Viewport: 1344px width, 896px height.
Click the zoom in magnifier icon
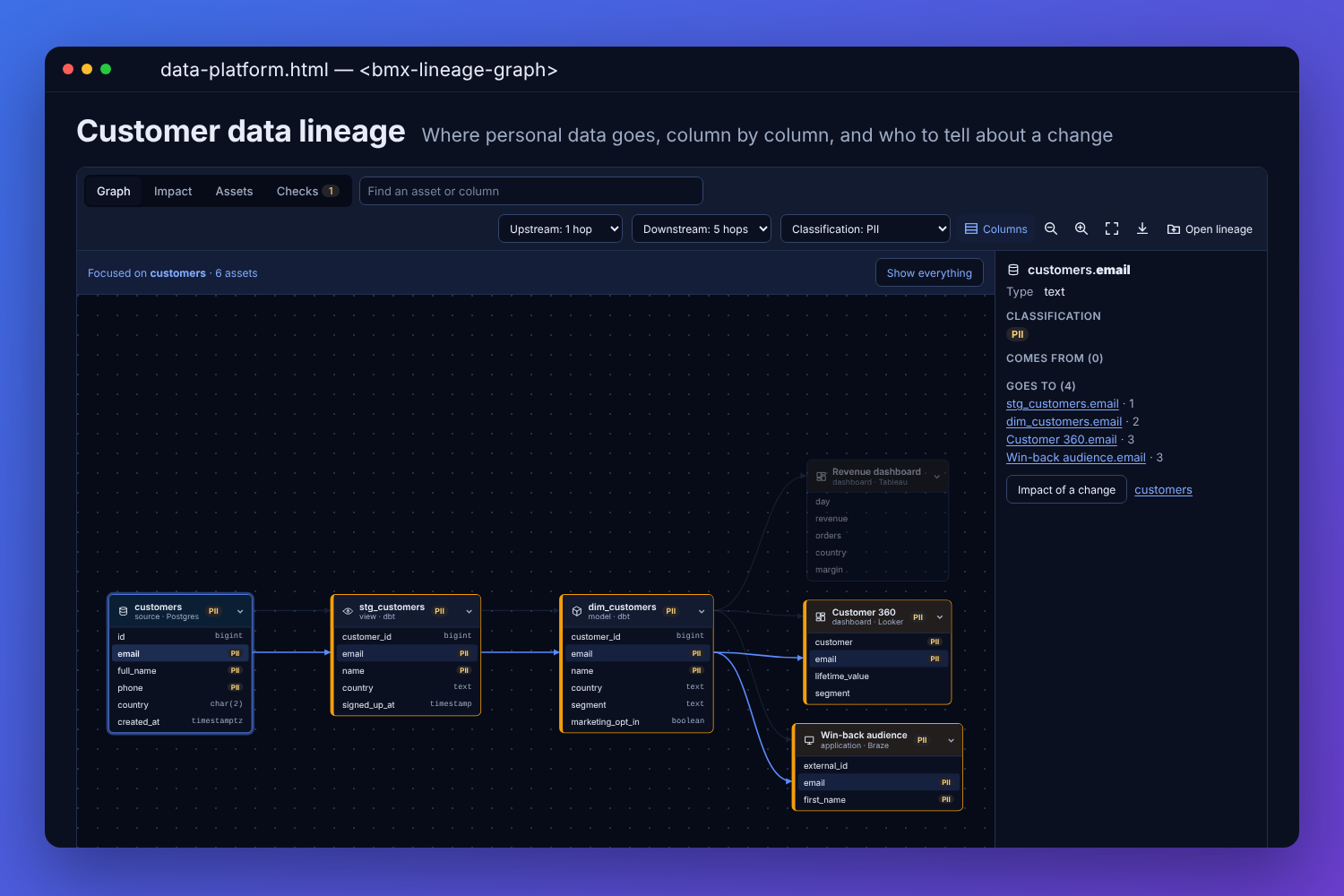pos(1081,228)
